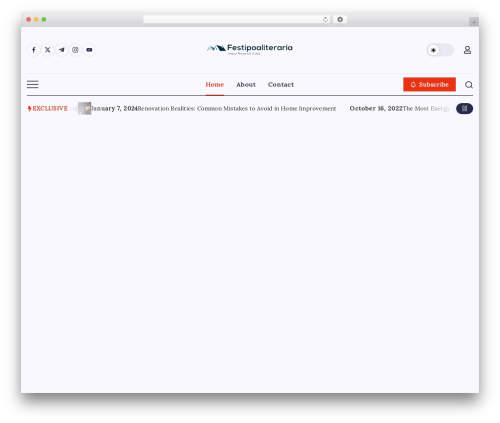Open the Facebook social link
This screenshot has height=423, width=500.
(34, 50)
